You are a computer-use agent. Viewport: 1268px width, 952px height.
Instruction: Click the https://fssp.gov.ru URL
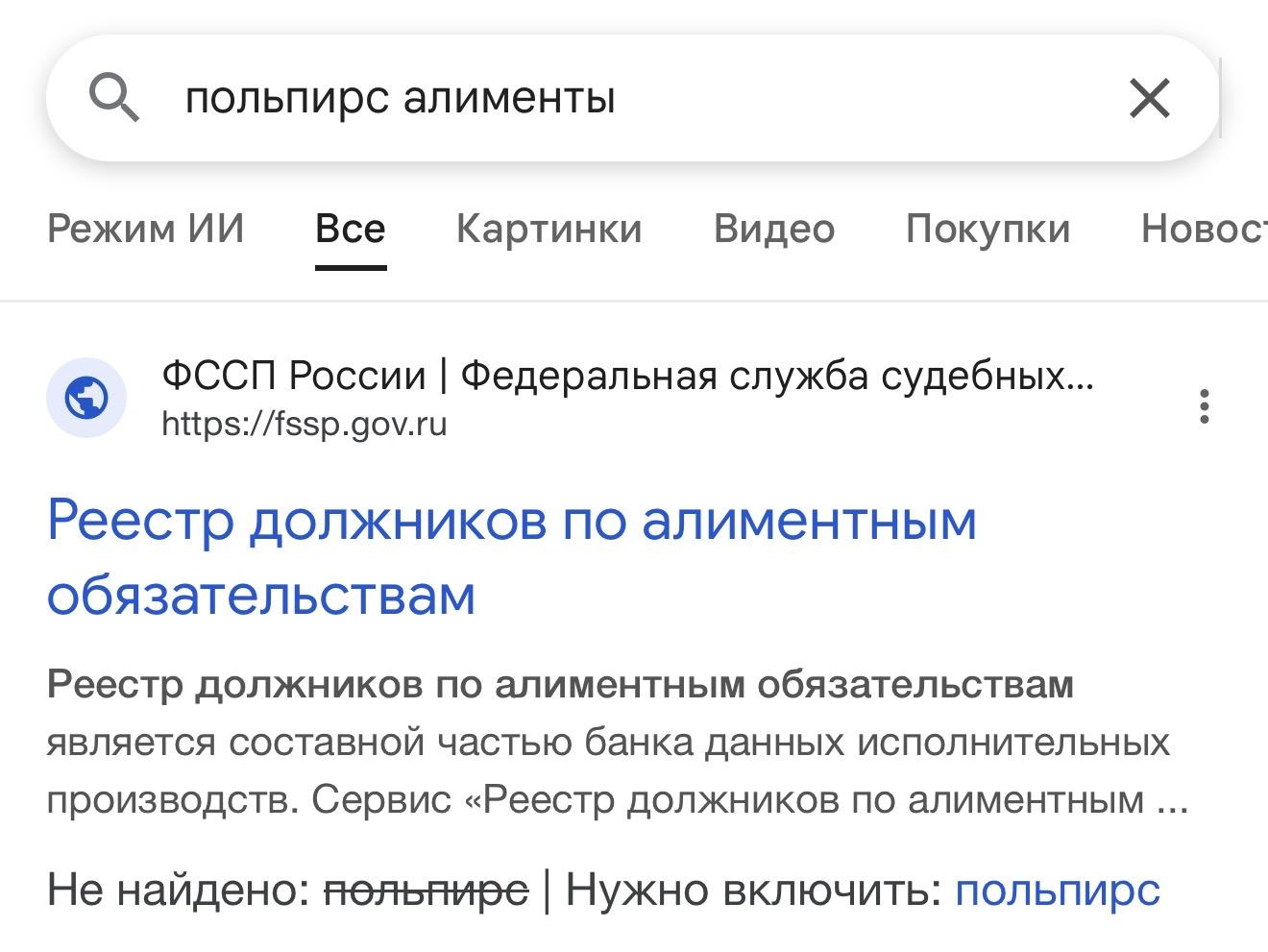click(x=305, y=424)
